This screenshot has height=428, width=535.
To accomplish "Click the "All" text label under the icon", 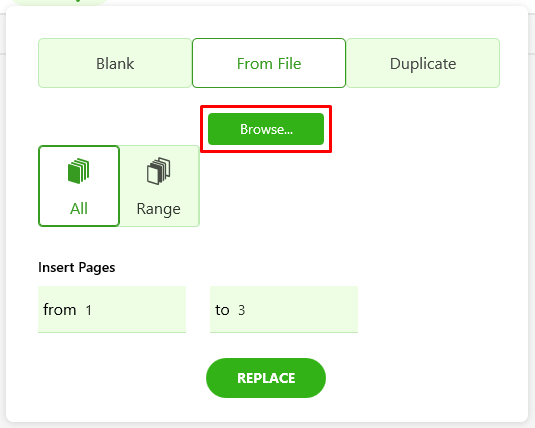I will [x=79, y=208].
